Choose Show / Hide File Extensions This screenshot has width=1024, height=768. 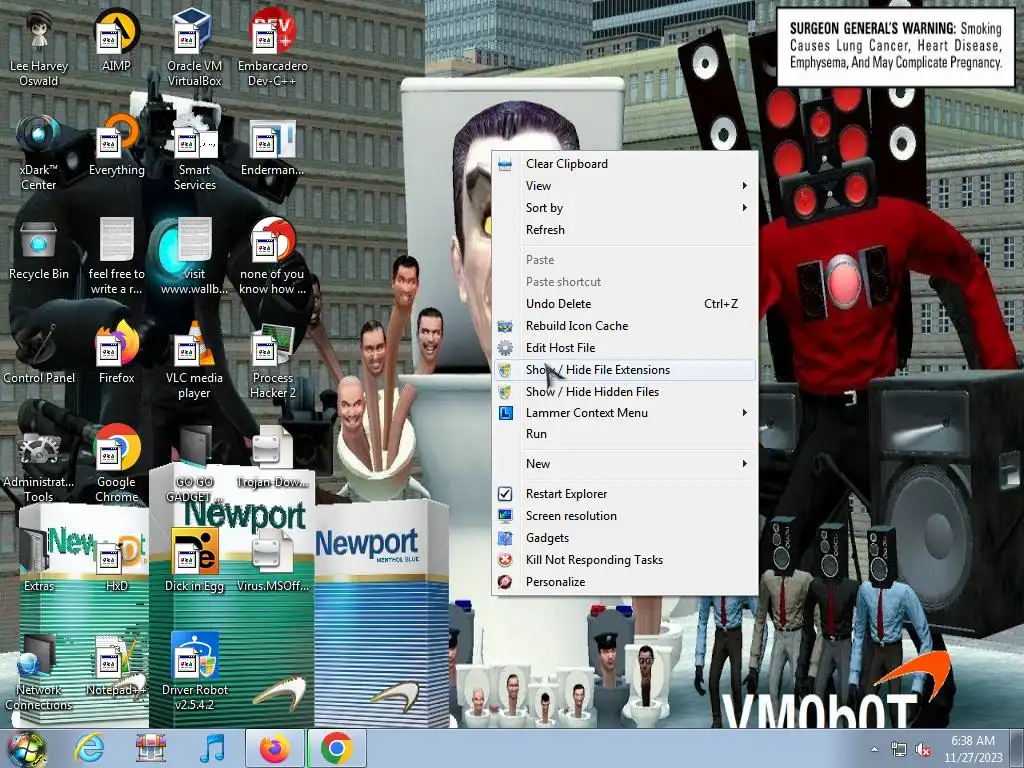[x=625, y=370]
